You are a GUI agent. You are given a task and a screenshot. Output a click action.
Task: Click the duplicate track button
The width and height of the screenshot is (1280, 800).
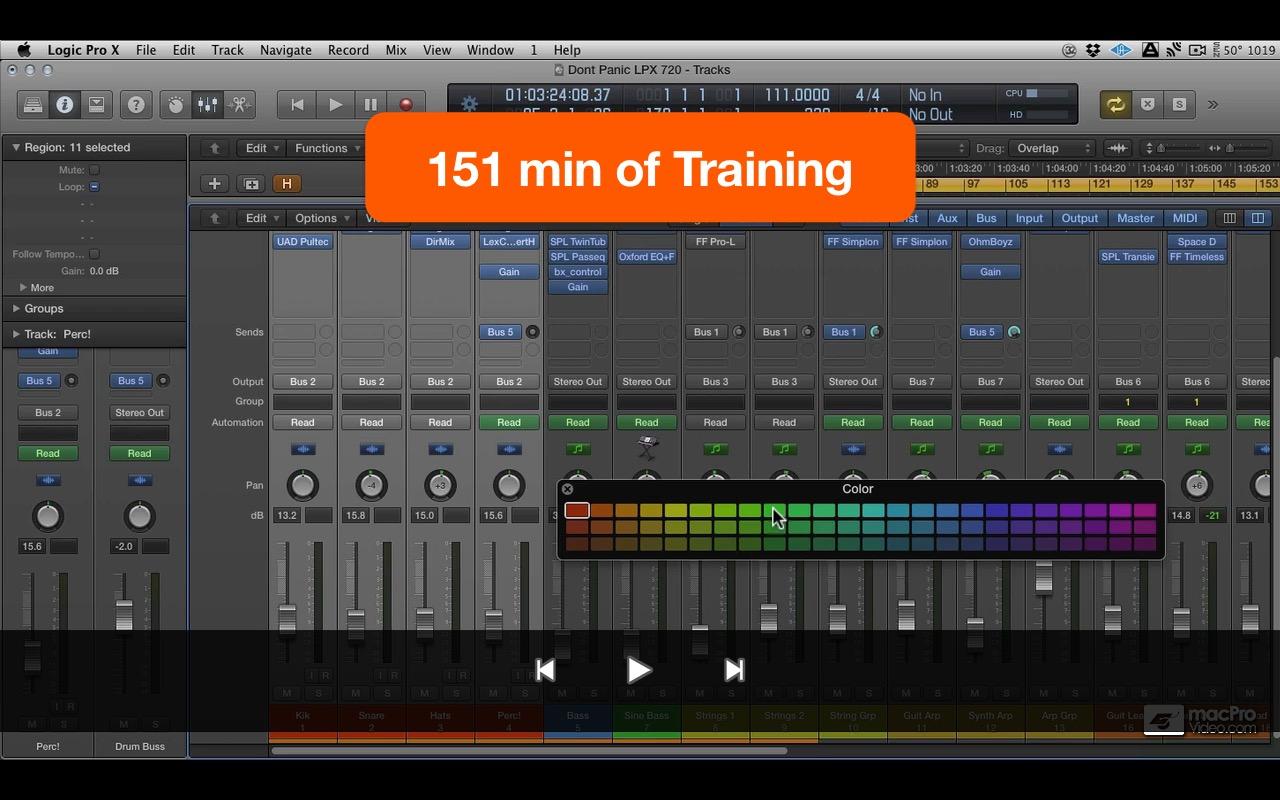(x=251, y=184)
